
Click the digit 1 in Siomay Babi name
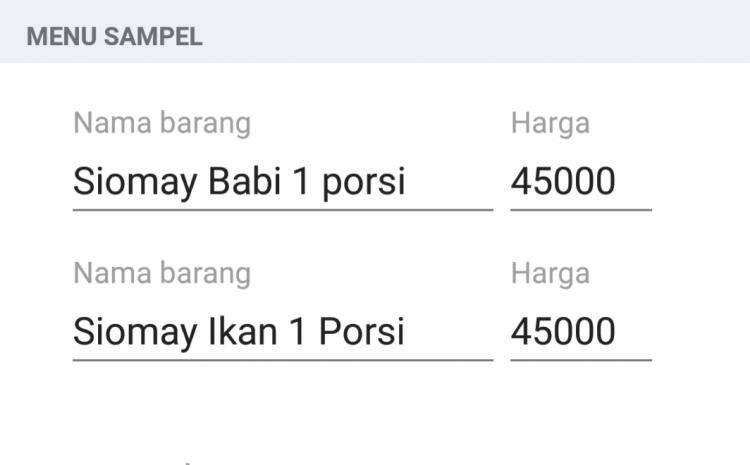(300, 181)
